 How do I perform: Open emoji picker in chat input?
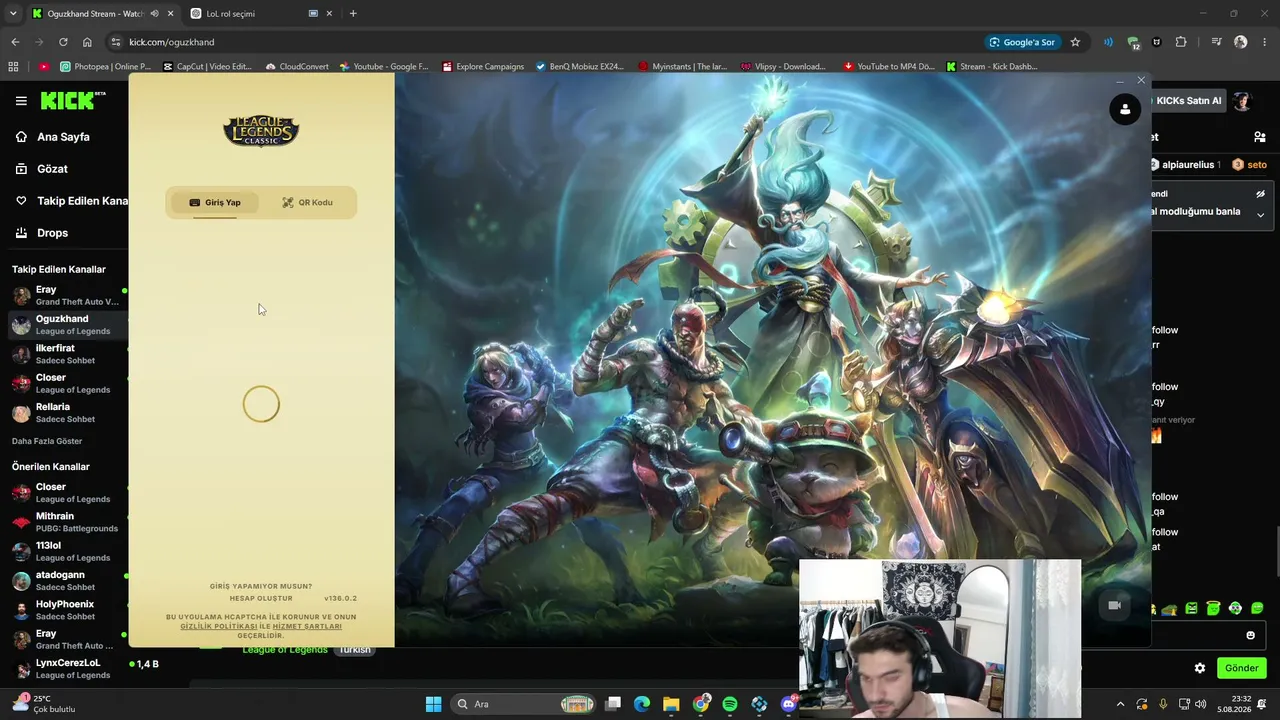click(x=1250, y=635)
